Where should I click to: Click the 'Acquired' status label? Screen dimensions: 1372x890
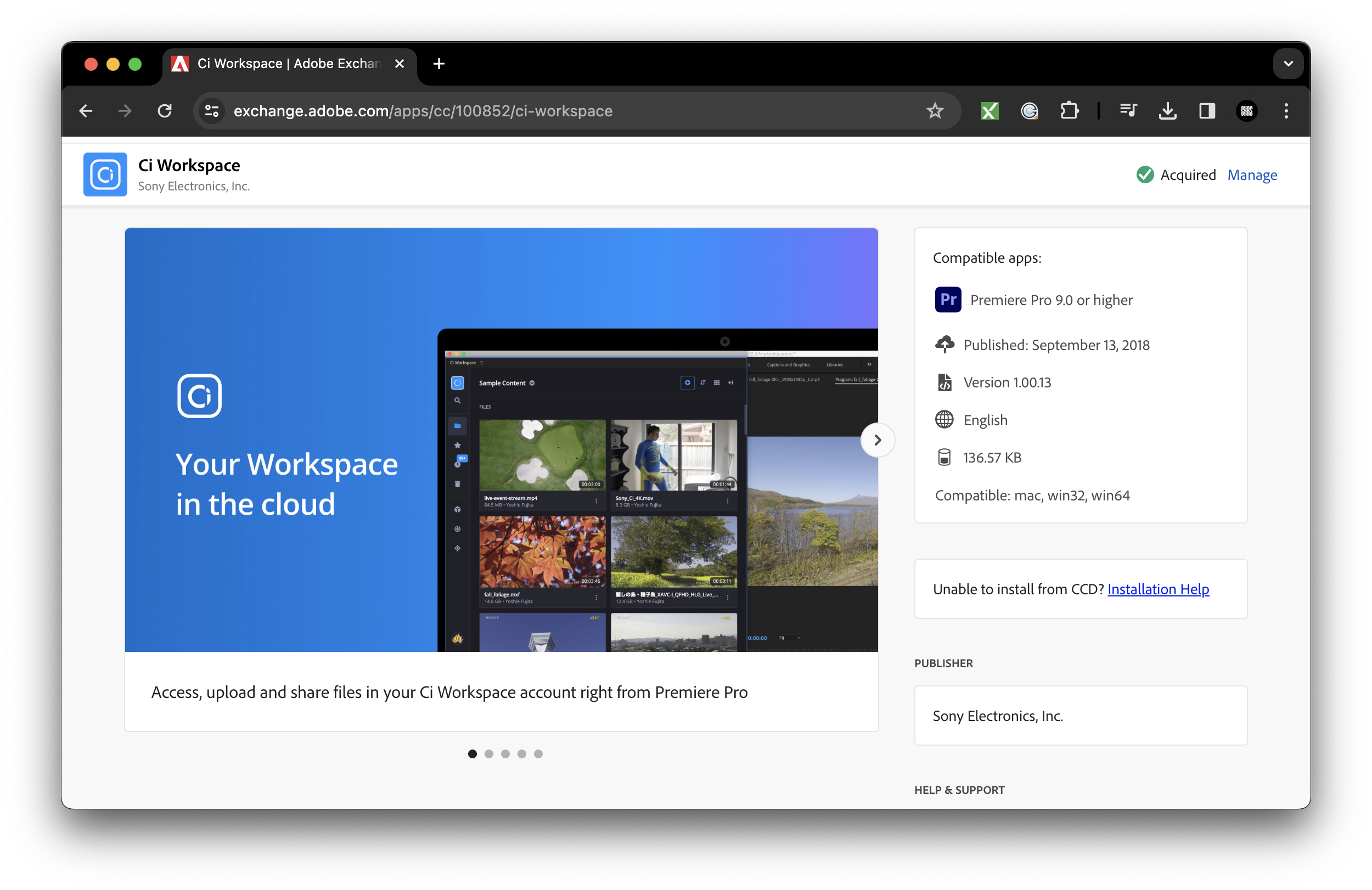1188,174
